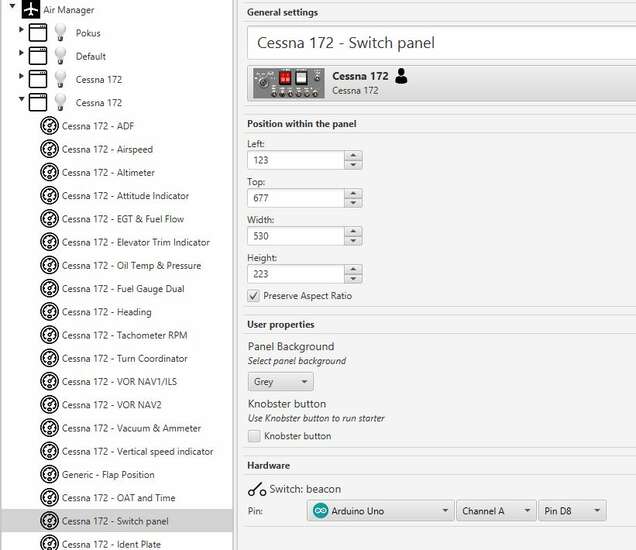Click gauge icon beside OAT and Time
This screenshot has width=636, height=550.
pyautogui.click(x=49, y=497)
